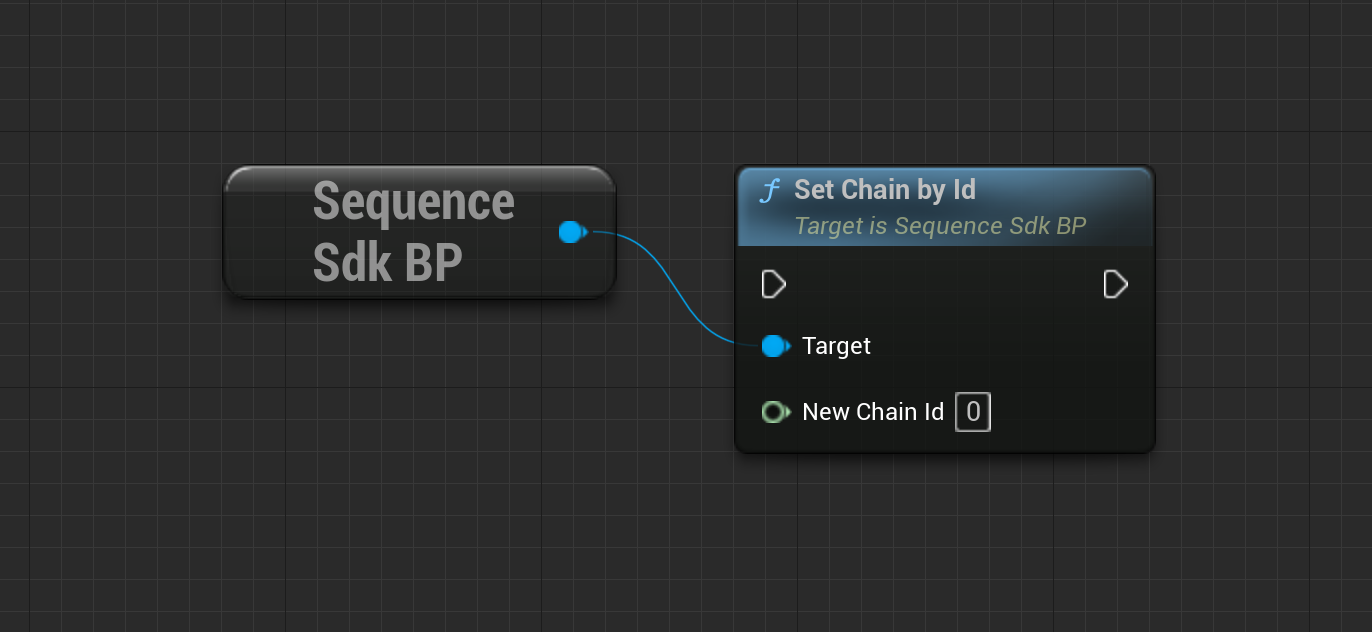
Task: Click the blue Target input pin
Action: [x=775, y=346]
